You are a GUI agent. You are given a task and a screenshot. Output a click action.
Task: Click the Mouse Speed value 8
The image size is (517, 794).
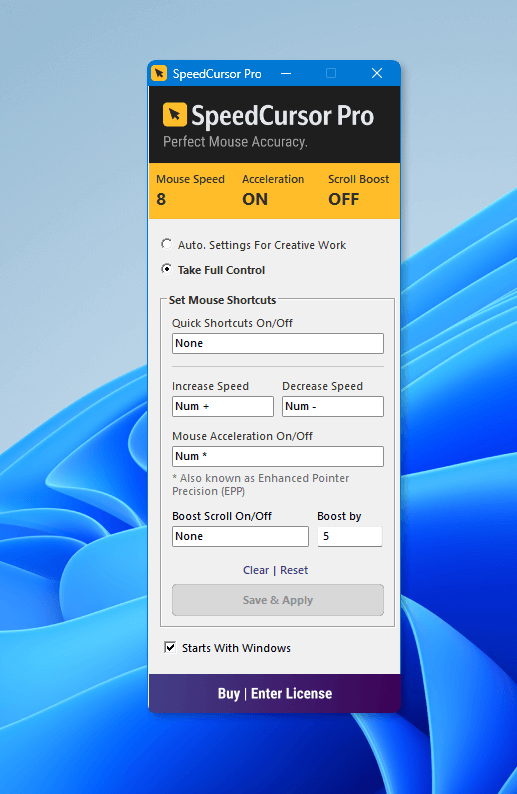coord(161,199)
